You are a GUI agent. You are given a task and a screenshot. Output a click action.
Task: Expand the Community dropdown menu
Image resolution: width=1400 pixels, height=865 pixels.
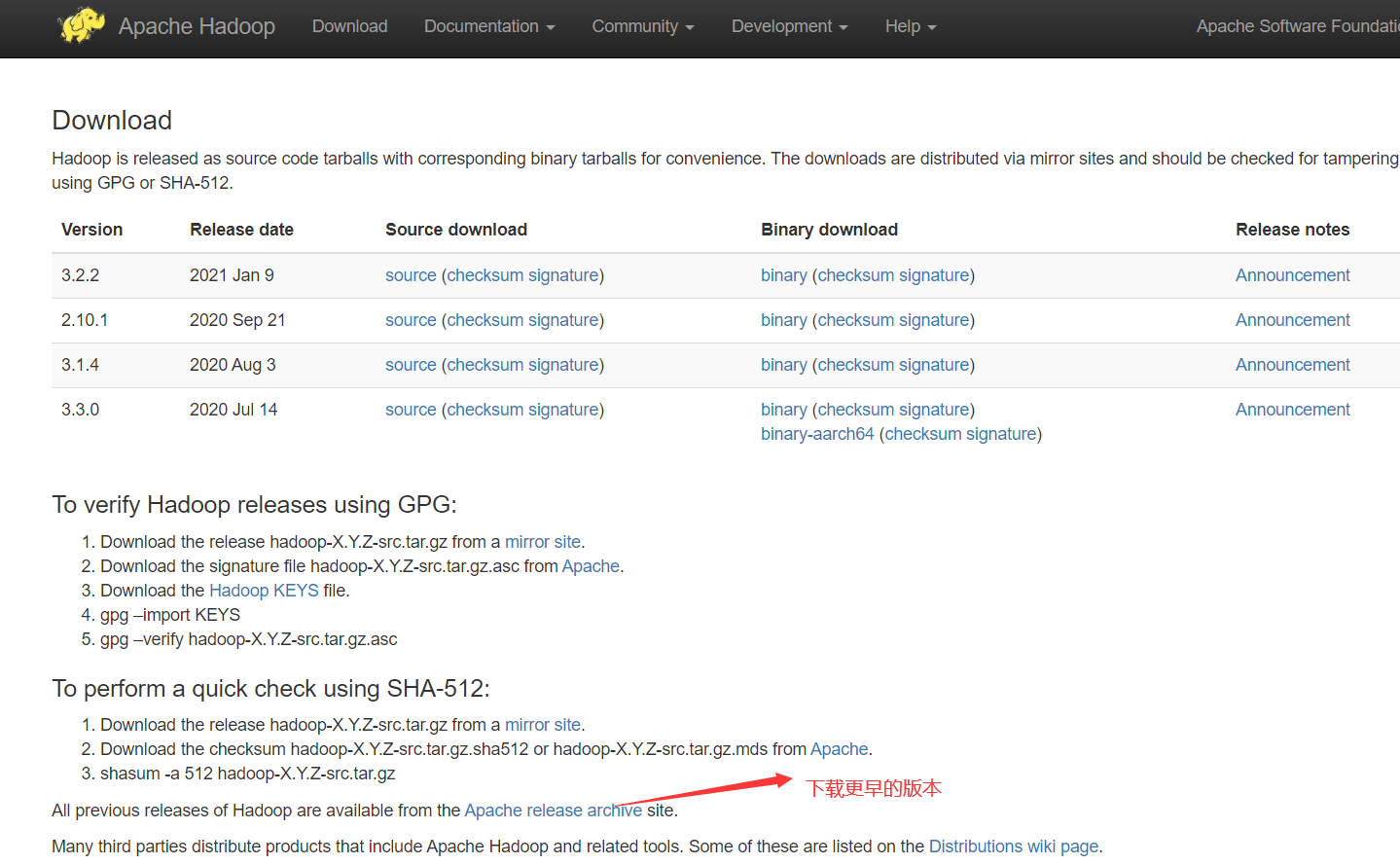coord(643,26)
